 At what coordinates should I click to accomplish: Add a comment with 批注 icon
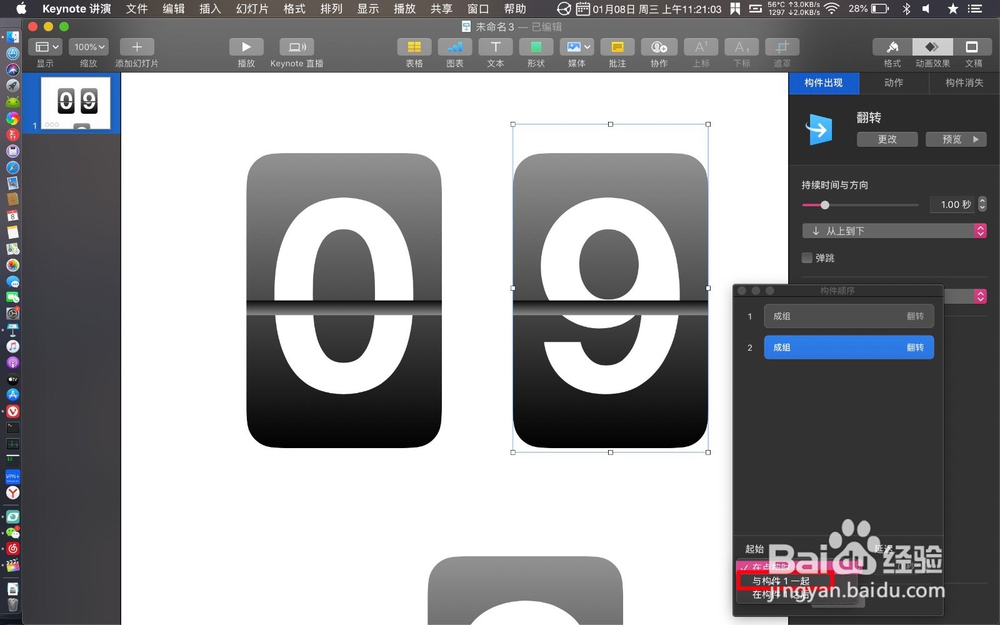pyautogui.click(x=617, y=47)
